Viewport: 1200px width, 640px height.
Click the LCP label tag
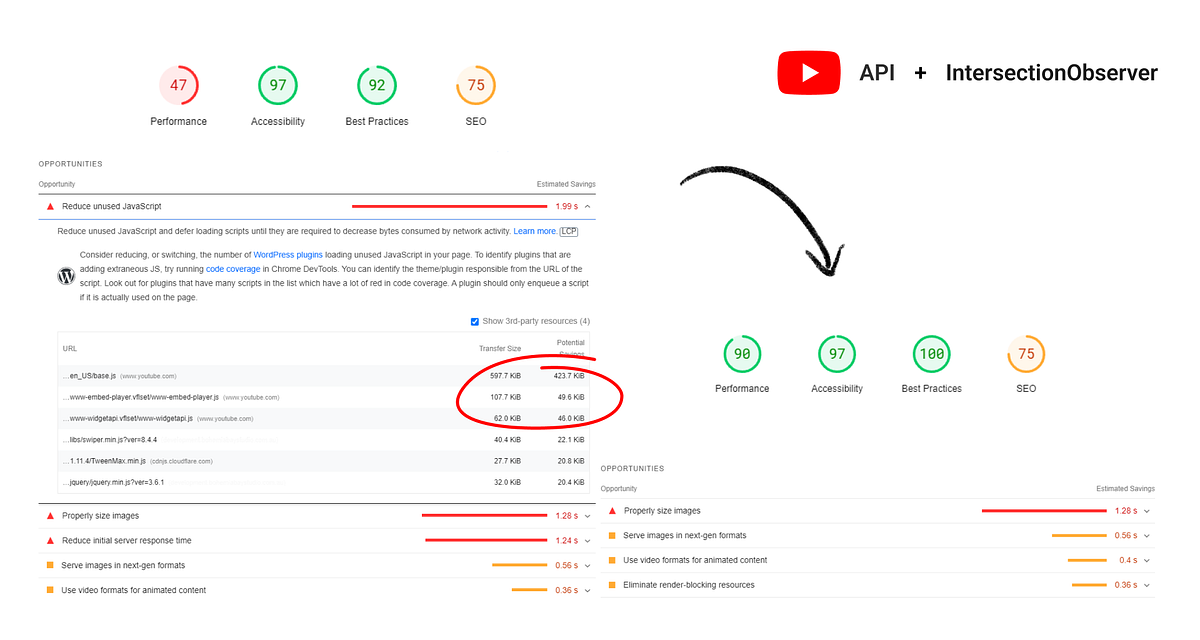click(x=568, y=231)
